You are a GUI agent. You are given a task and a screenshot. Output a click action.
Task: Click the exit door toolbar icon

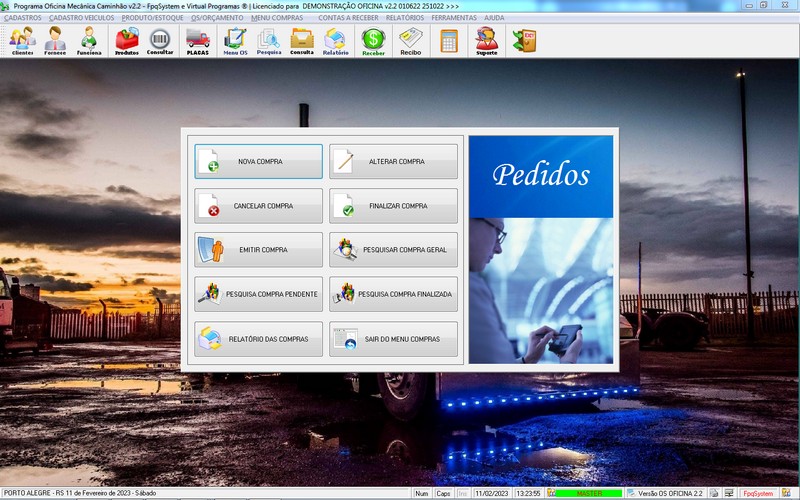coord(524,41)
